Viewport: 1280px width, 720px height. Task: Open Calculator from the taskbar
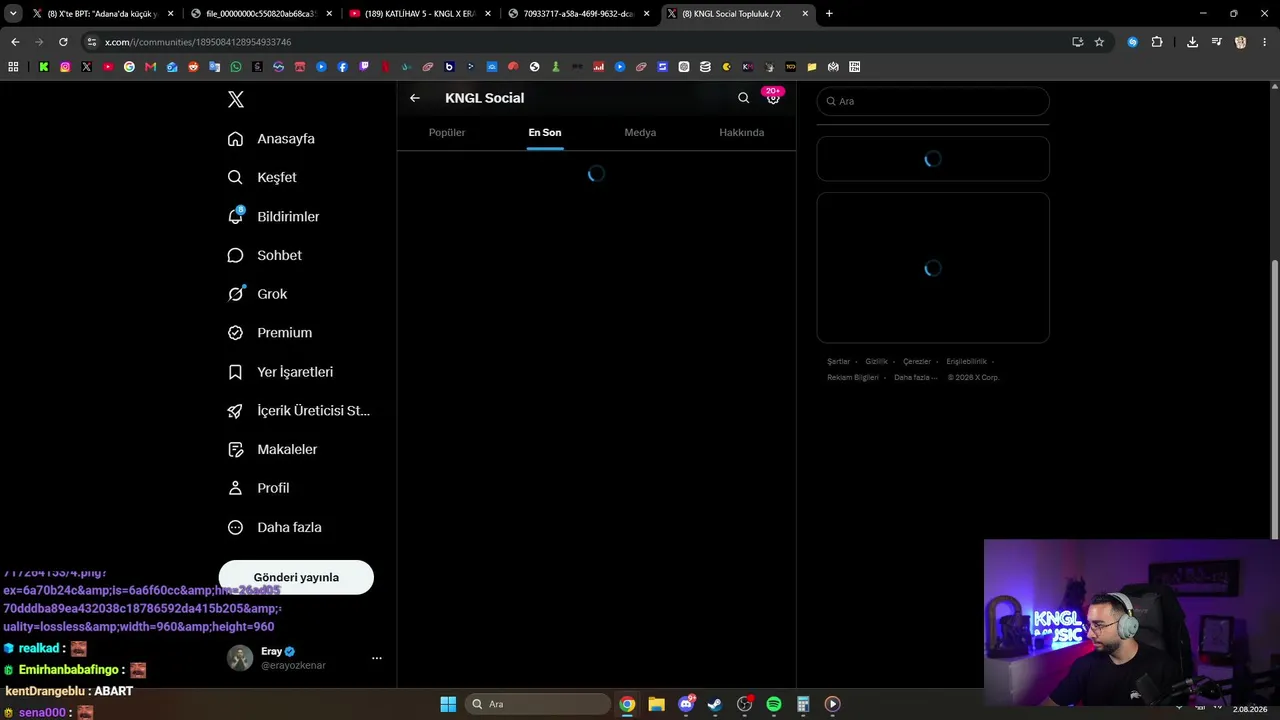tap(803, 704)
